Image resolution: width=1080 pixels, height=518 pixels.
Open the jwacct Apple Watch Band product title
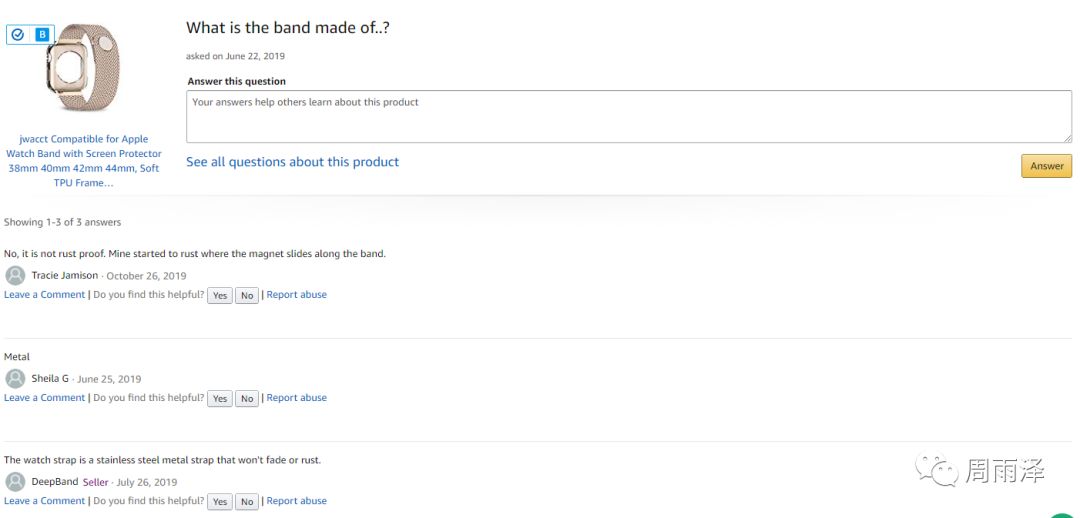click(84, 161)
